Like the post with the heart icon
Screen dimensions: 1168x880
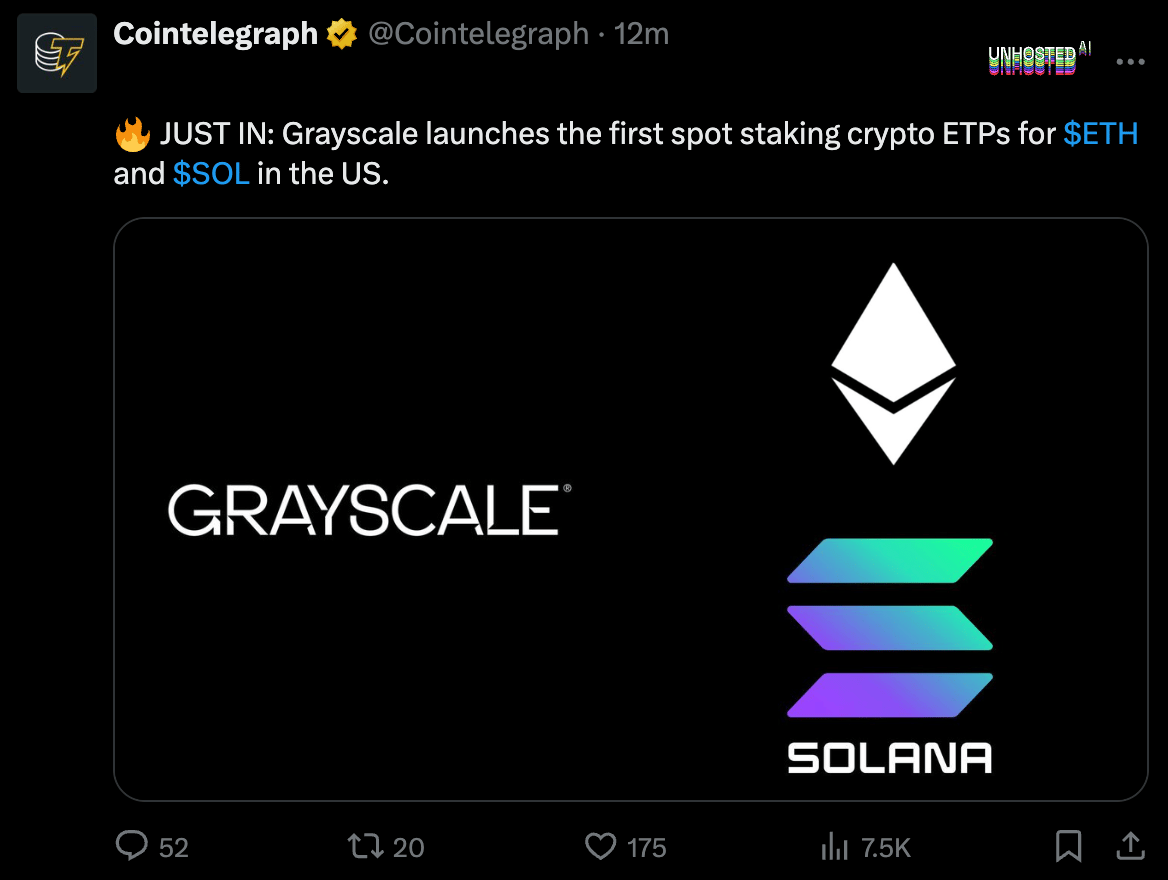click(600, 847)
